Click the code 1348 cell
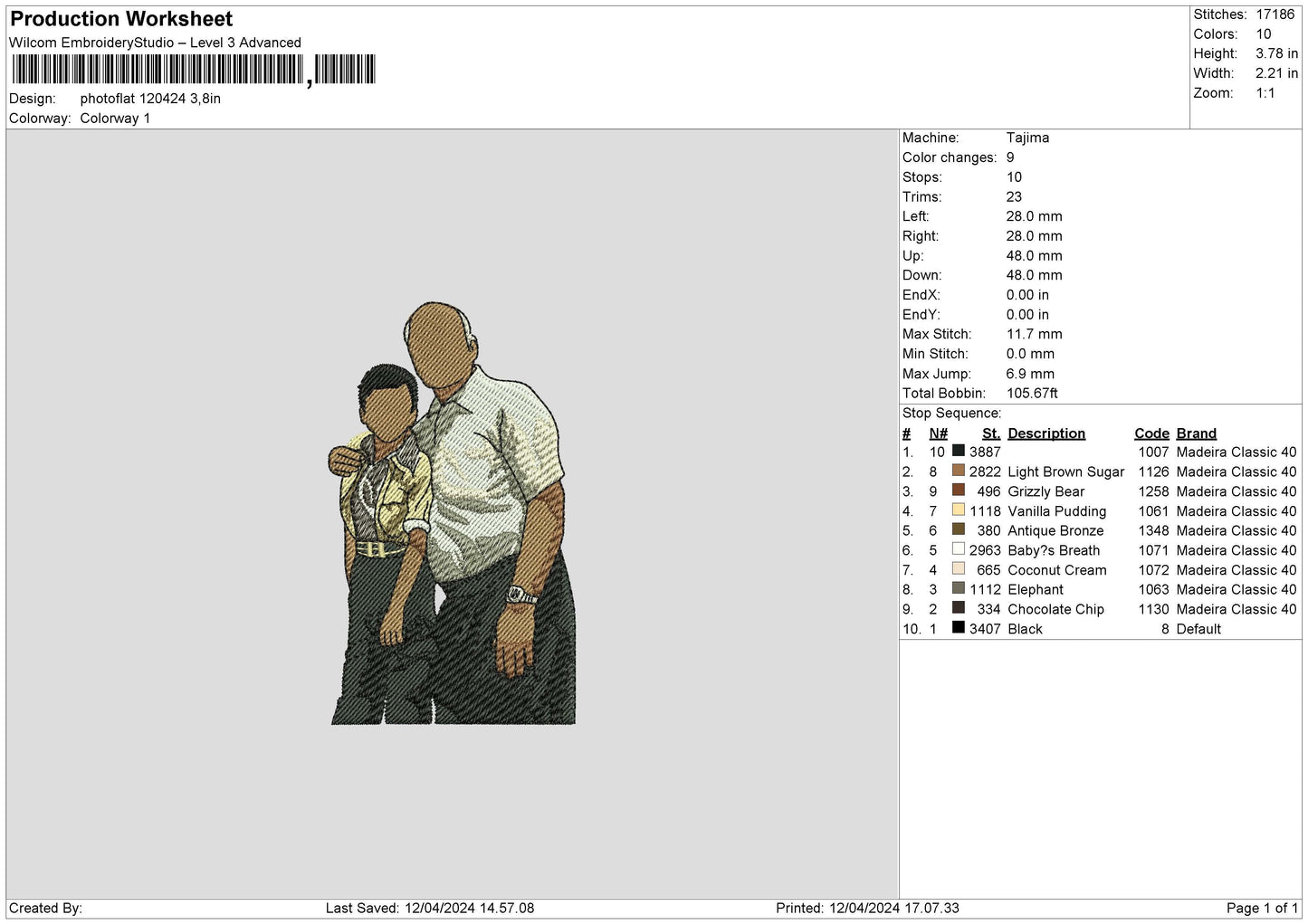 pyautogui.click(x=1153, y=530)
